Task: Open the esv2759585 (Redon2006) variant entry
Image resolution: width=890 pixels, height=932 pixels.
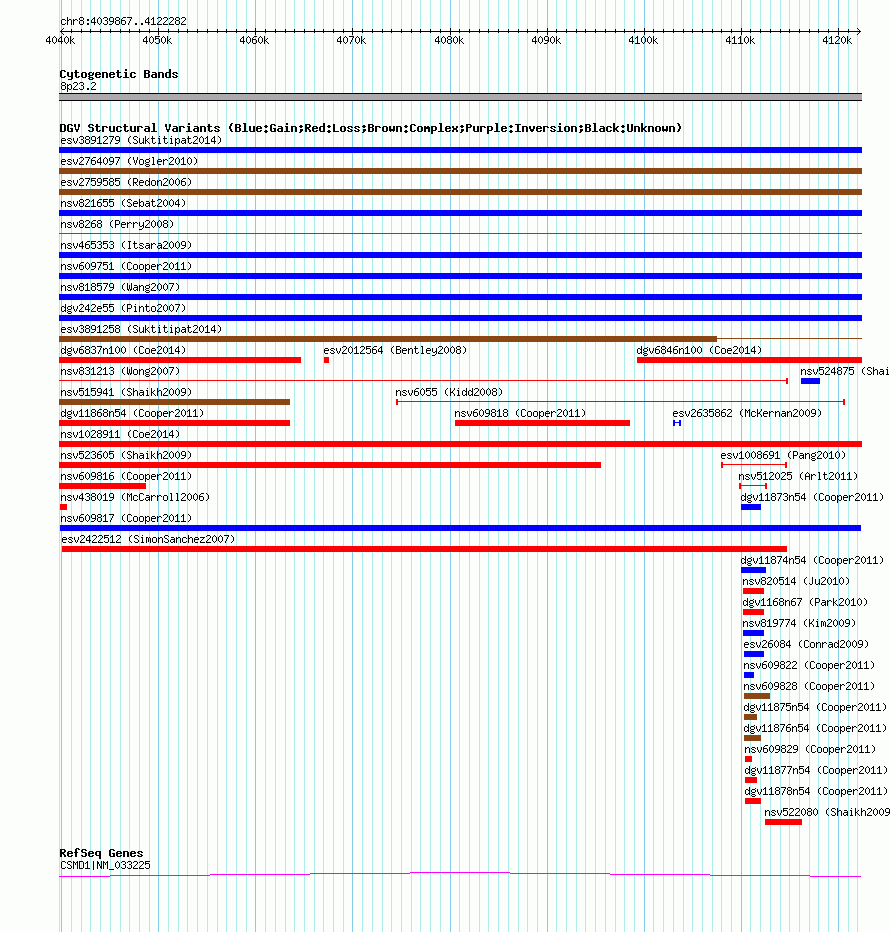Action: pyautogui.click(x=126, y=182)
